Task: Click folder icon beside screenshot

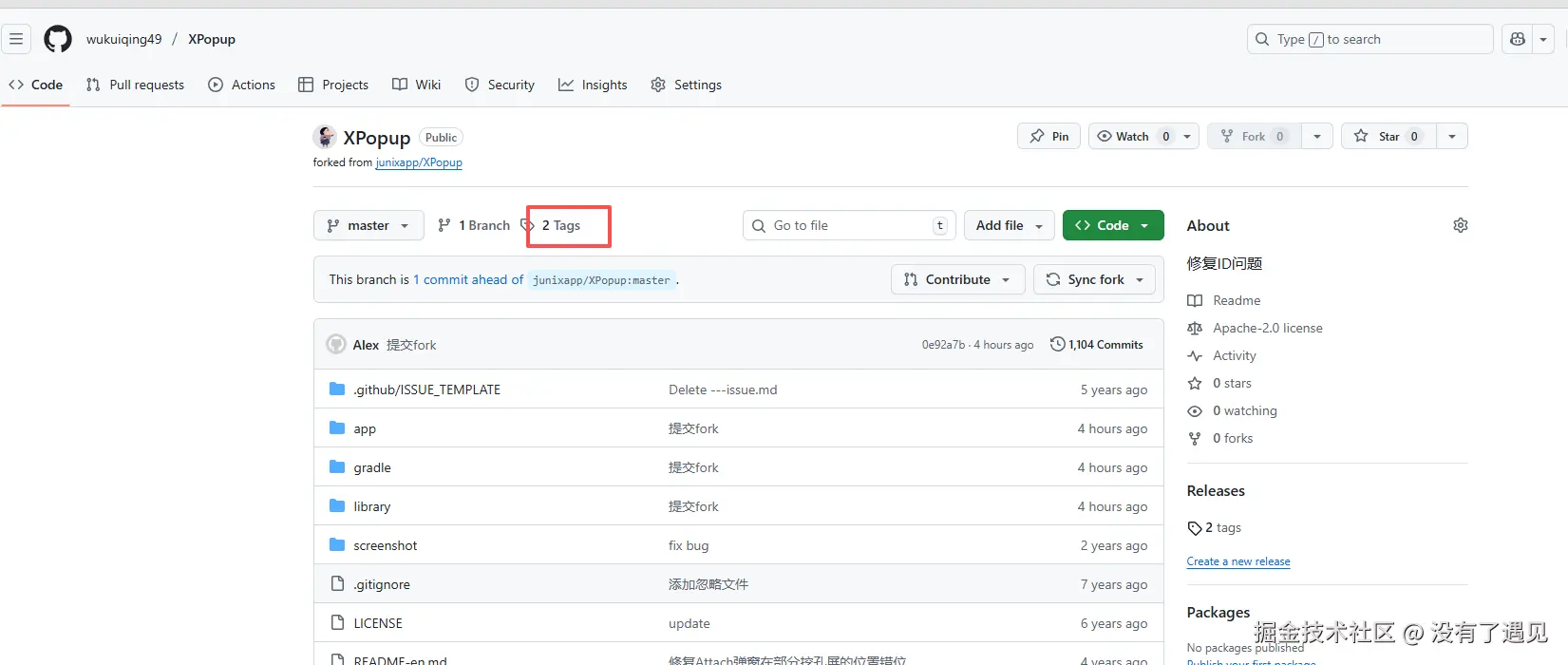Action: 337,545
